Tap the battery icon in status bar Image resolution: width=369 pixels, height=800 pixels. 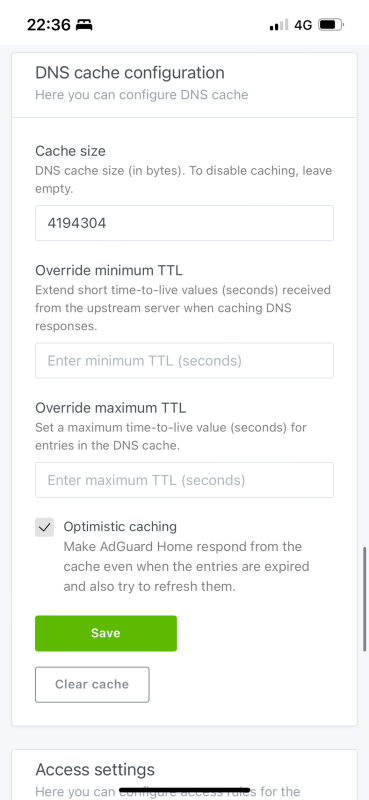coord(331,24)
